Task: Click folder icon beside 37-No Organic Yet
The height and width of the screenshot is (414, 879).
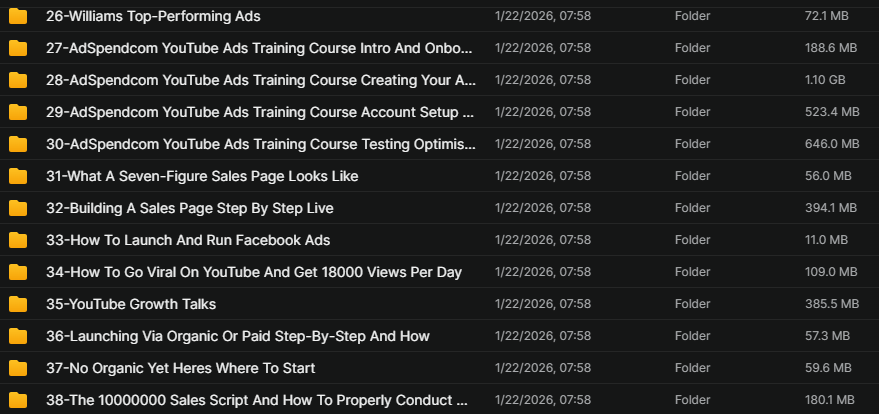Action: click(x=18, y=368)
